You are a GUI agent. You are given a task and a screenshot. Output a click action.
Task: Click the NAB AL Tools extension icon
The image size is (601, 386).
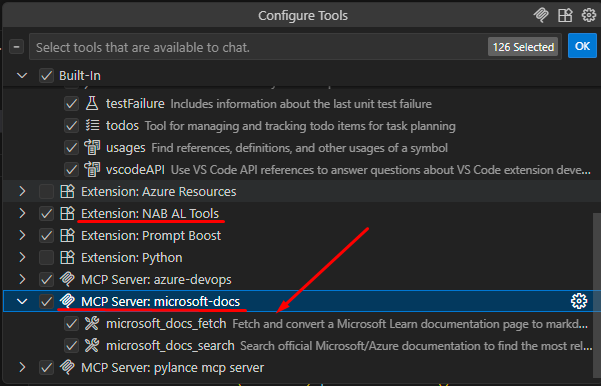click(67, 213)
